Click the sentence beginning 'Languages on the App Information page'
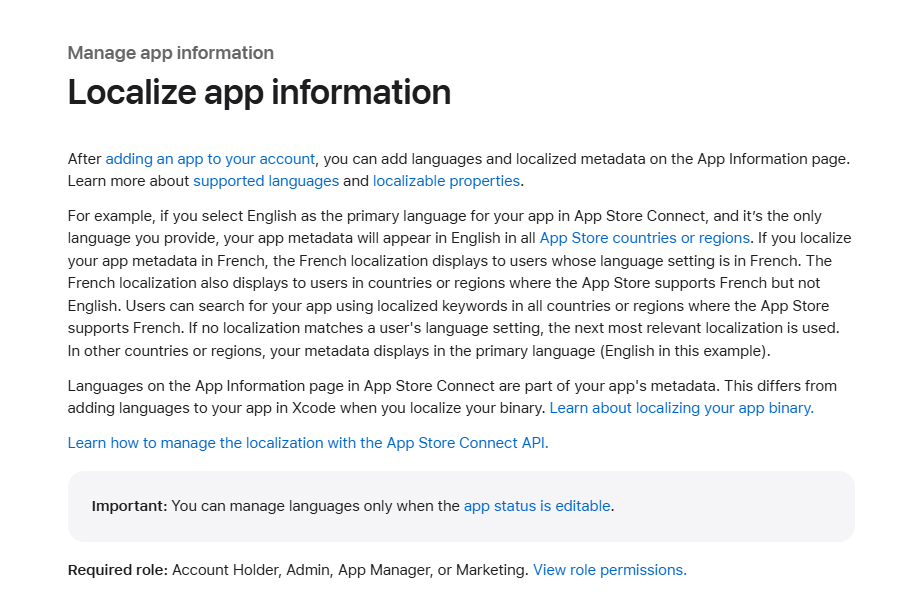 [394, 386]
